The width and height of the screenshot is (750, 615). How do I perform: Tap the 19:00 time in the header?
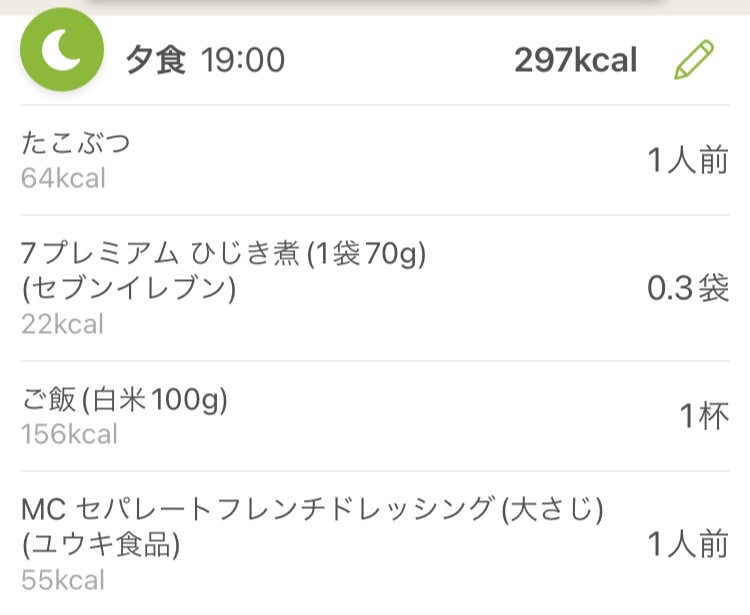pos(243,60)
